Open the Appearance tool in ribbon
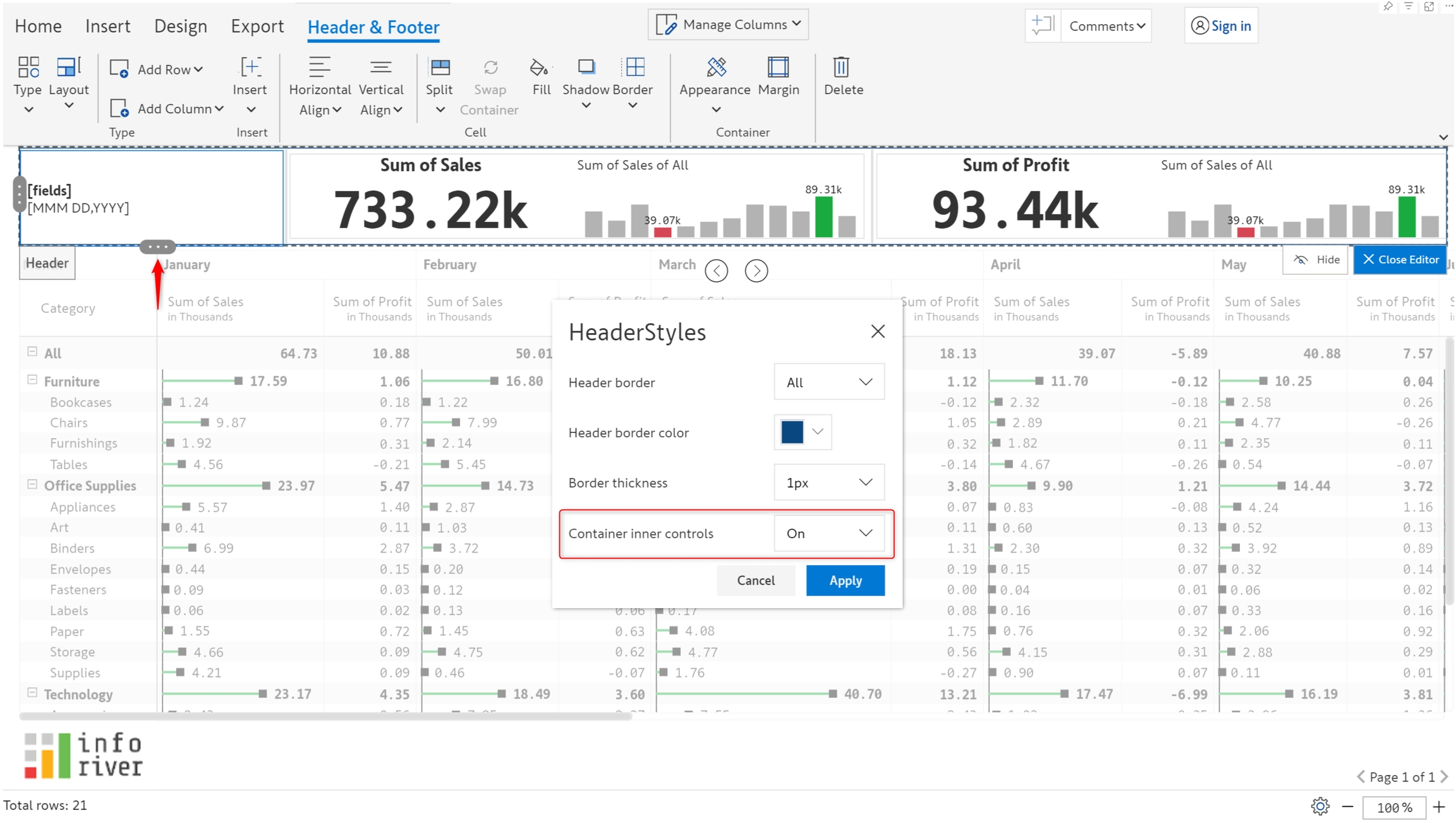Viewport: 1456px width, 823px height. point(715,68)
